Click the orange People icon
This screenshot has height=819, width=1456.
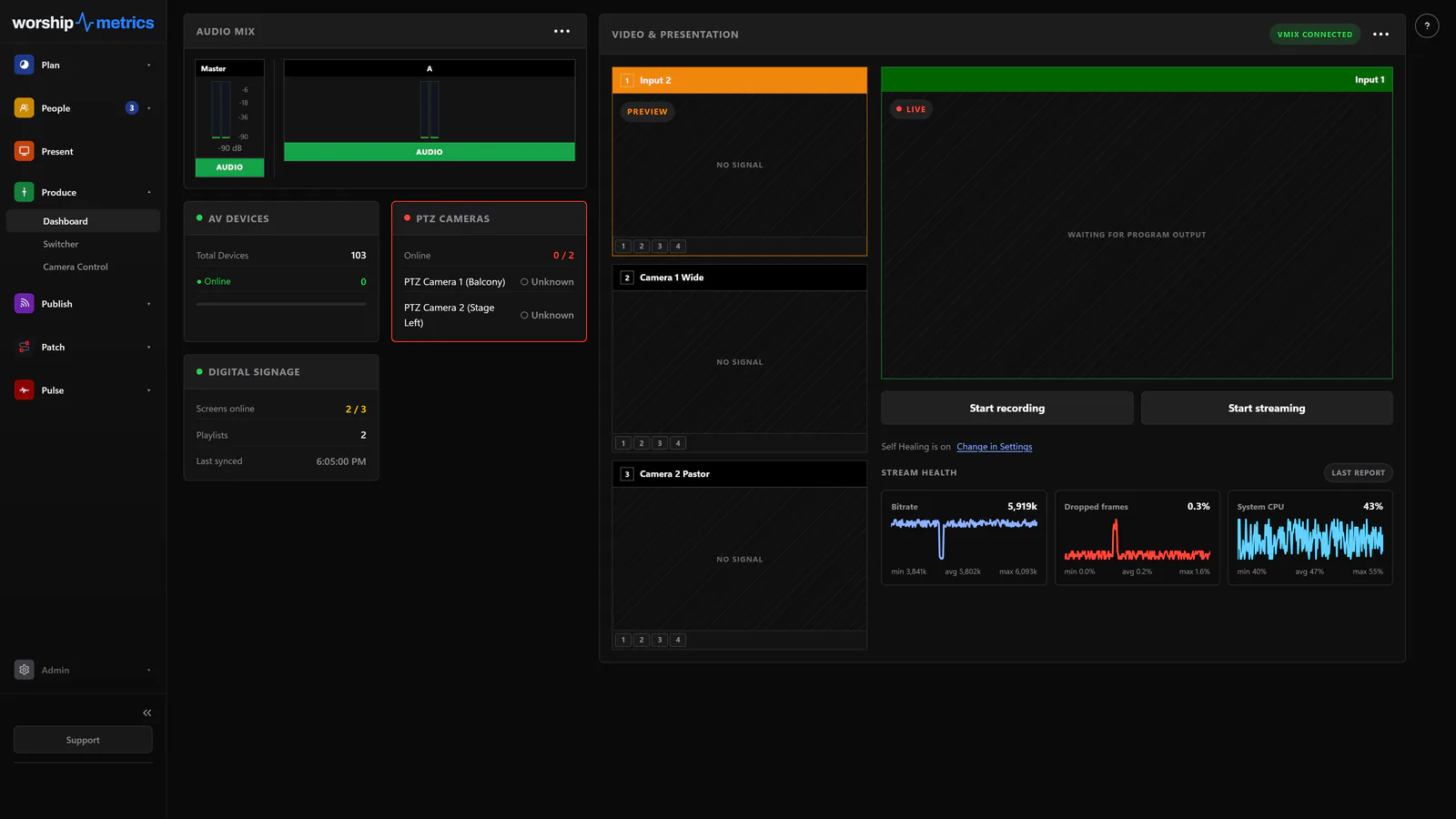[25, 108]
